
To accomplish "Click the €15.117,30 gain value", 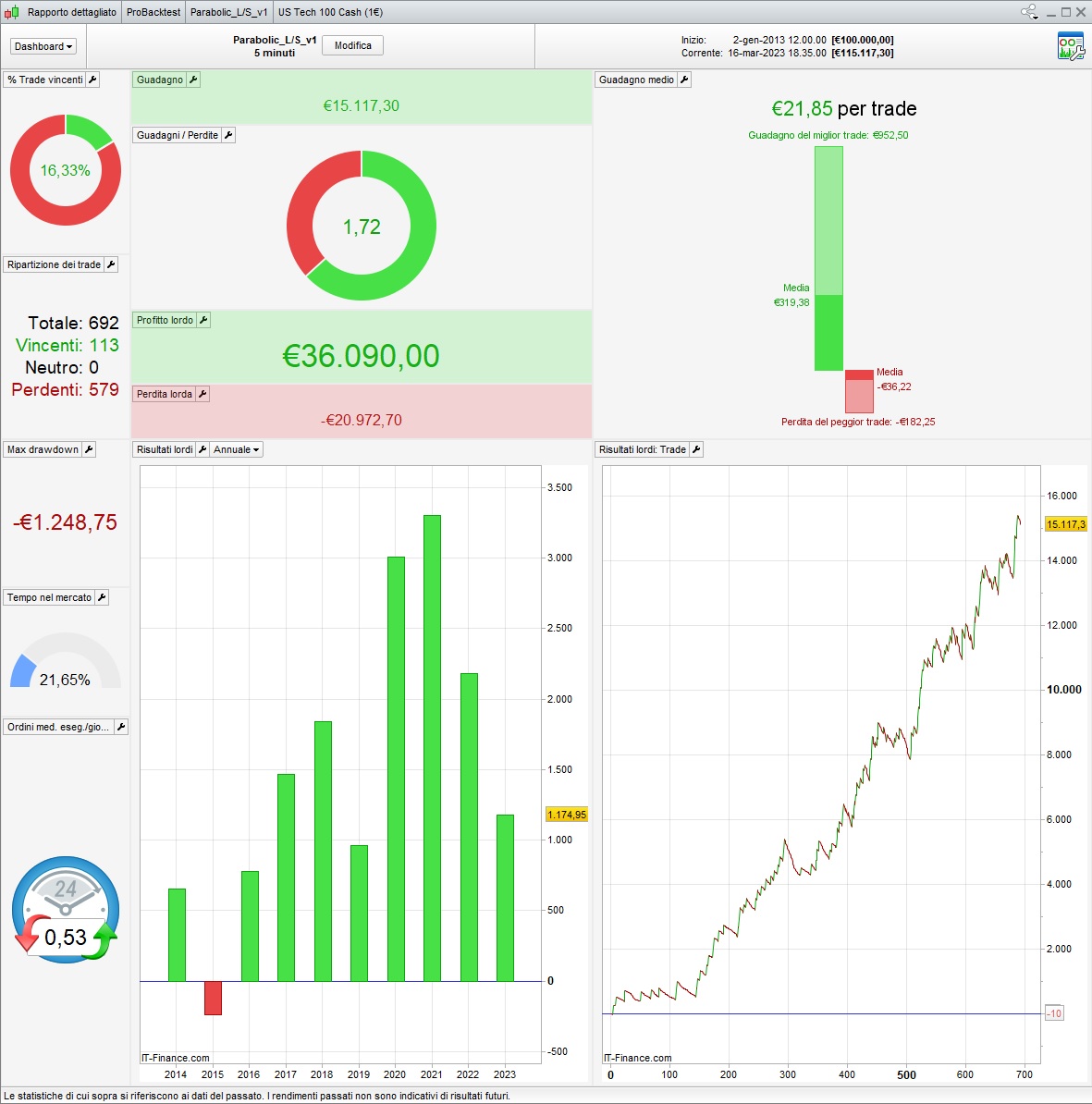I will [362, 105].
